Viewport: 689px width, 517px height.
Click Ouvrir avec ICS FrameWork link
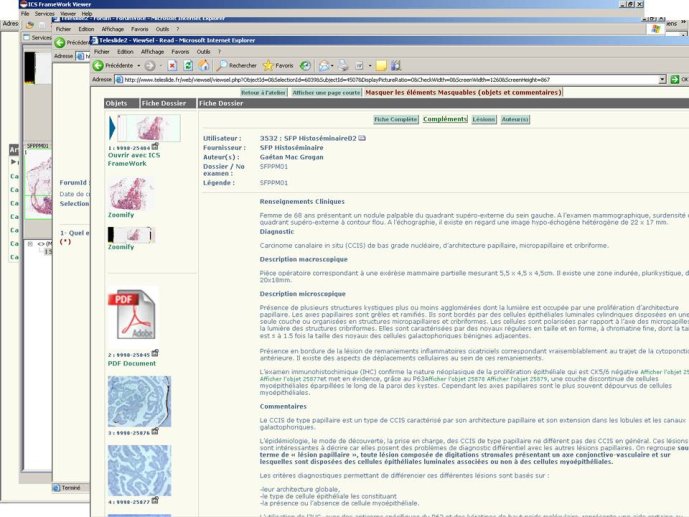coord(134,159)
